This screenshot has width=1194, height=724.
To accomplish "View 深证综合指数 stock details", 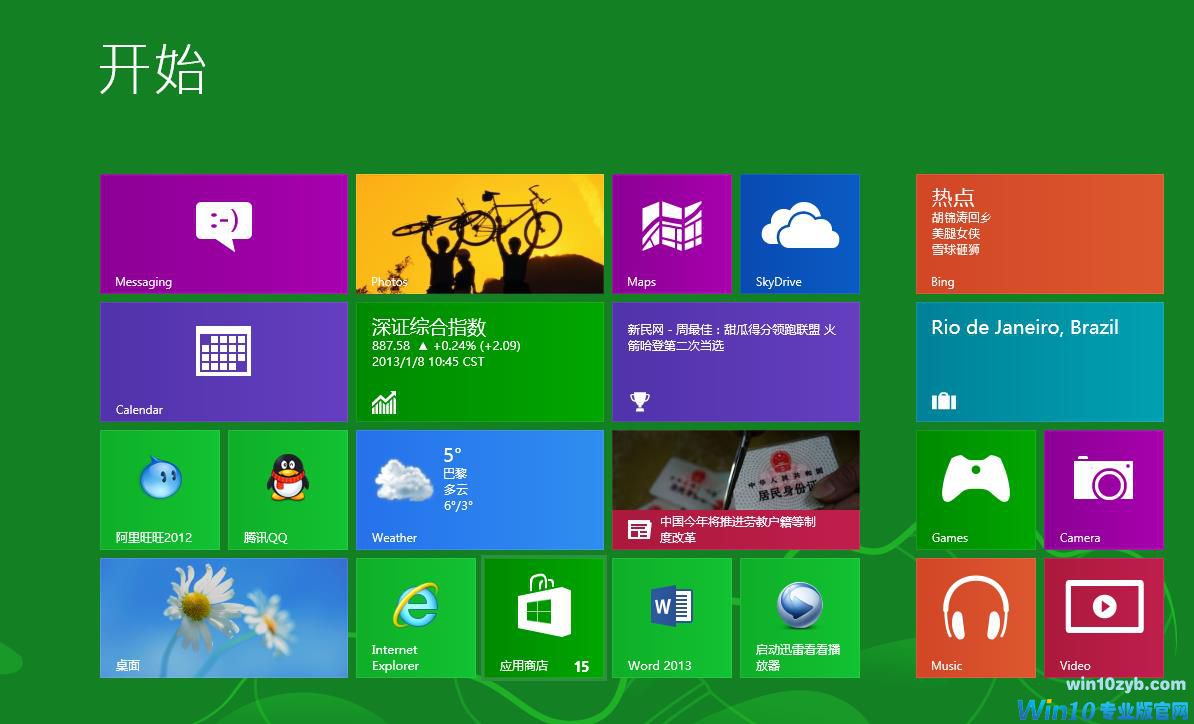I will 479,361.
